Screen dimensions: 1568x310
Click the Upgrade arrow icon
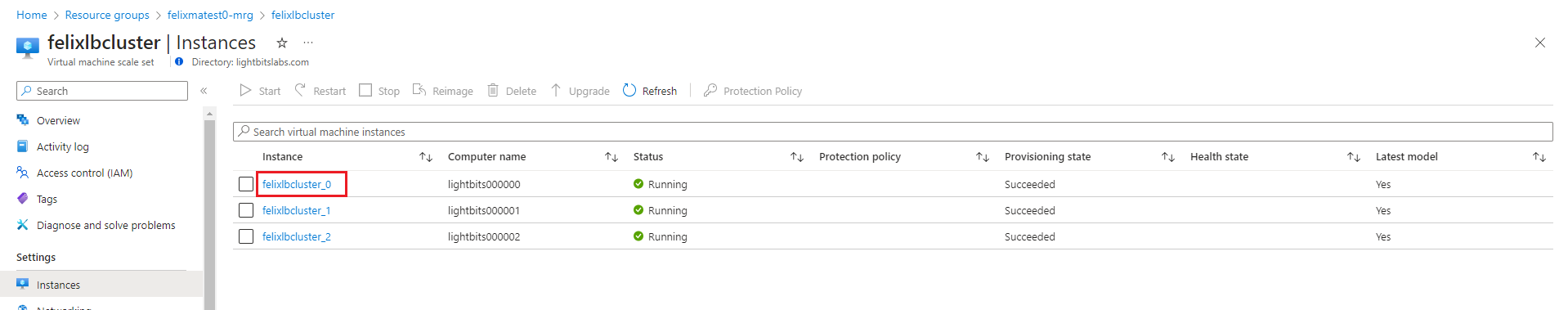(x=556, y=90)
